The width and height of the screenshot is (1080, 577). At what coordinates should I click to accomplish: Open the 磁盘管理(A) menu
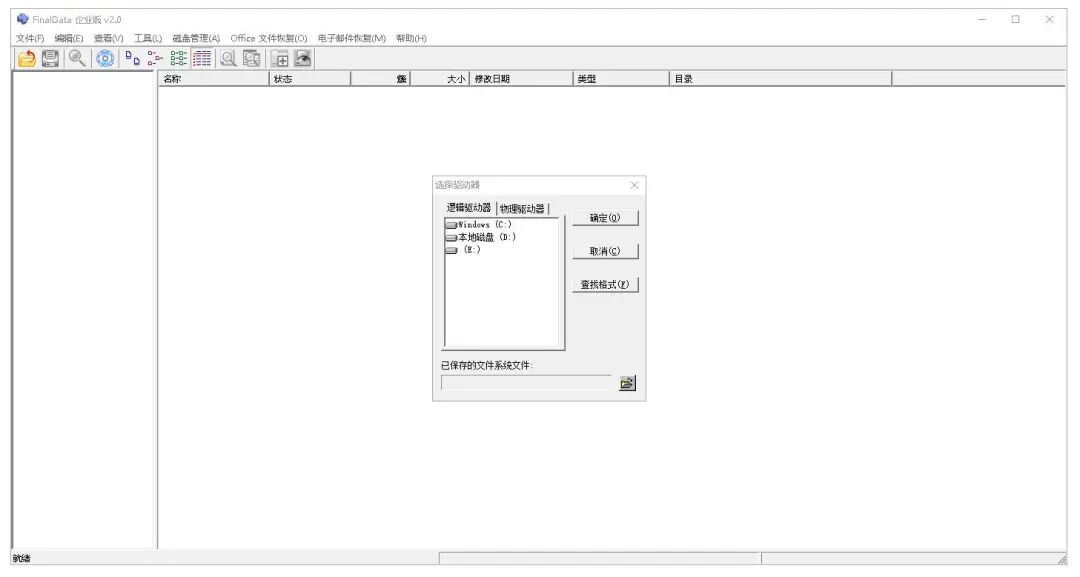(x=196, y=39)
